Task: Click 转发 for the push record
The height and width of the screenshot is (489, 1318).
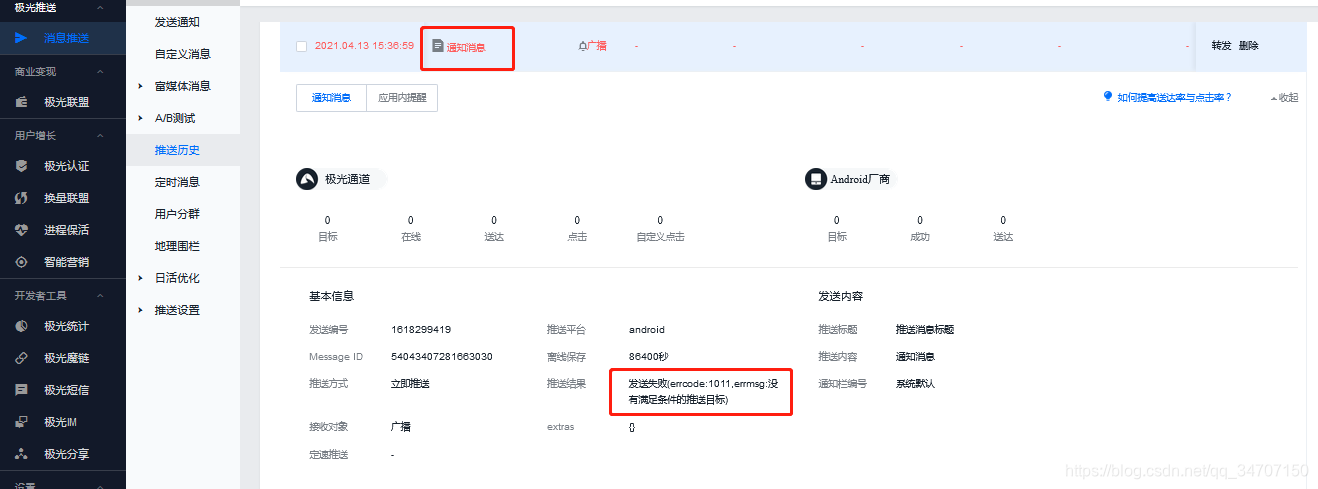Action: 1221,46
